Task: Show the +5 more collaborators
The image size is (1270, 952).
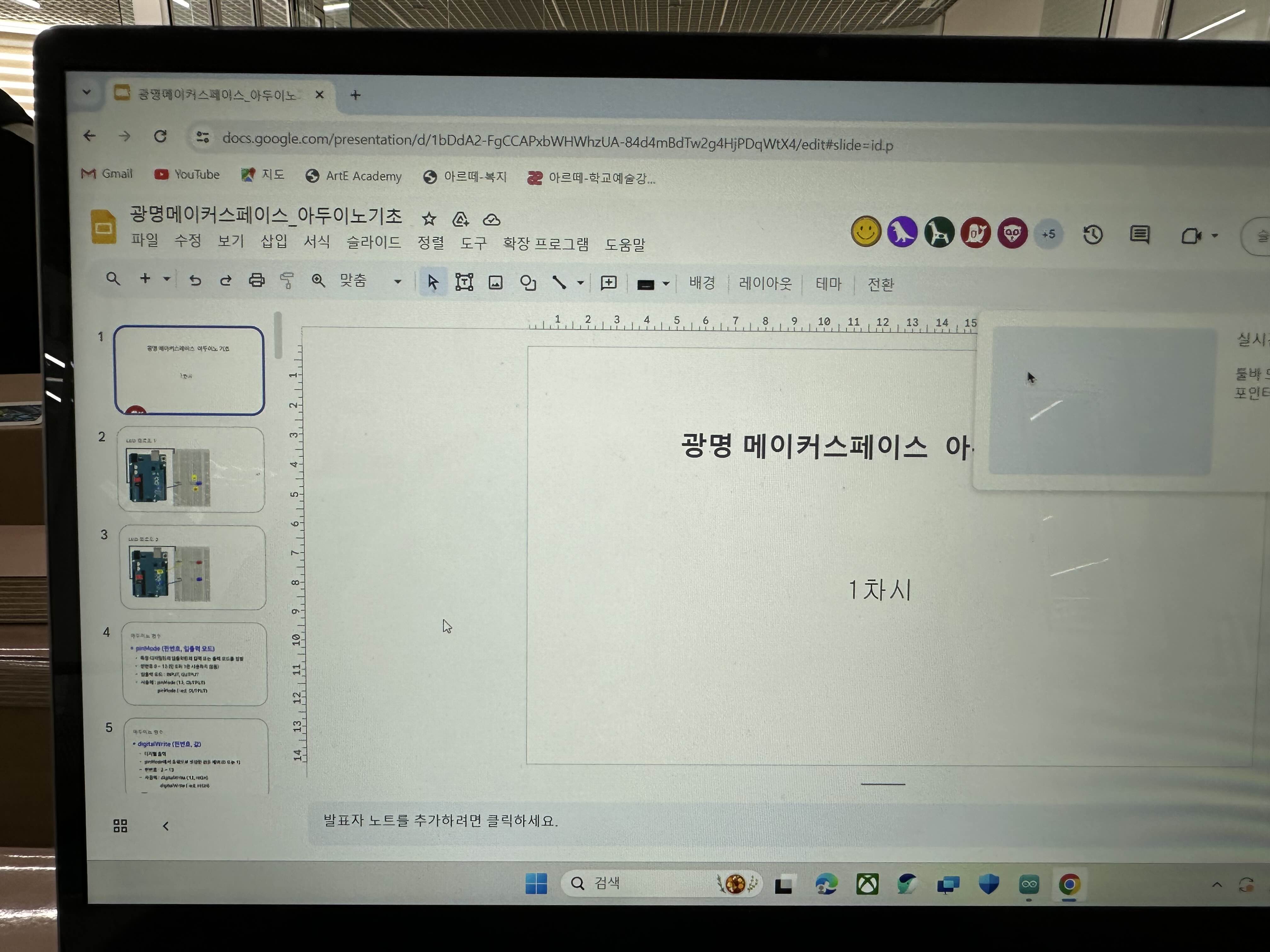Action: coord(1048,234)
